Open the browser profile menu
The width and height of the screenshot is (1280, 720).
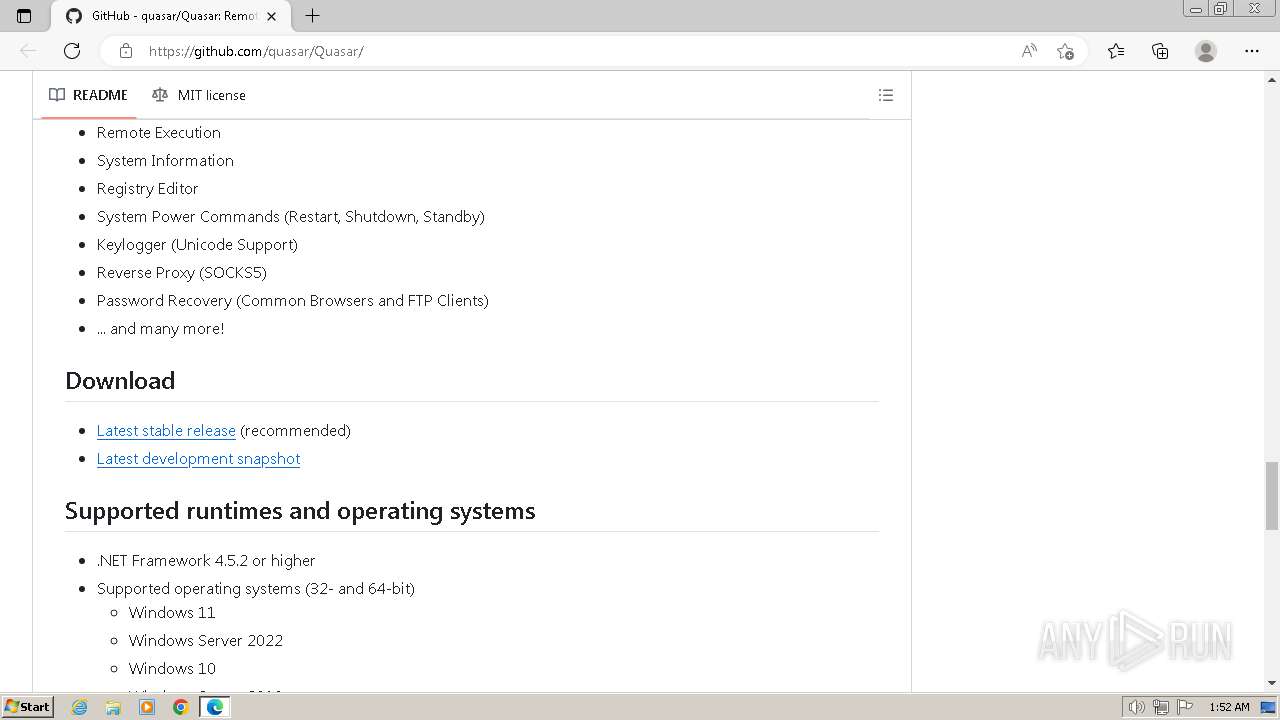tap(1206, 51)
